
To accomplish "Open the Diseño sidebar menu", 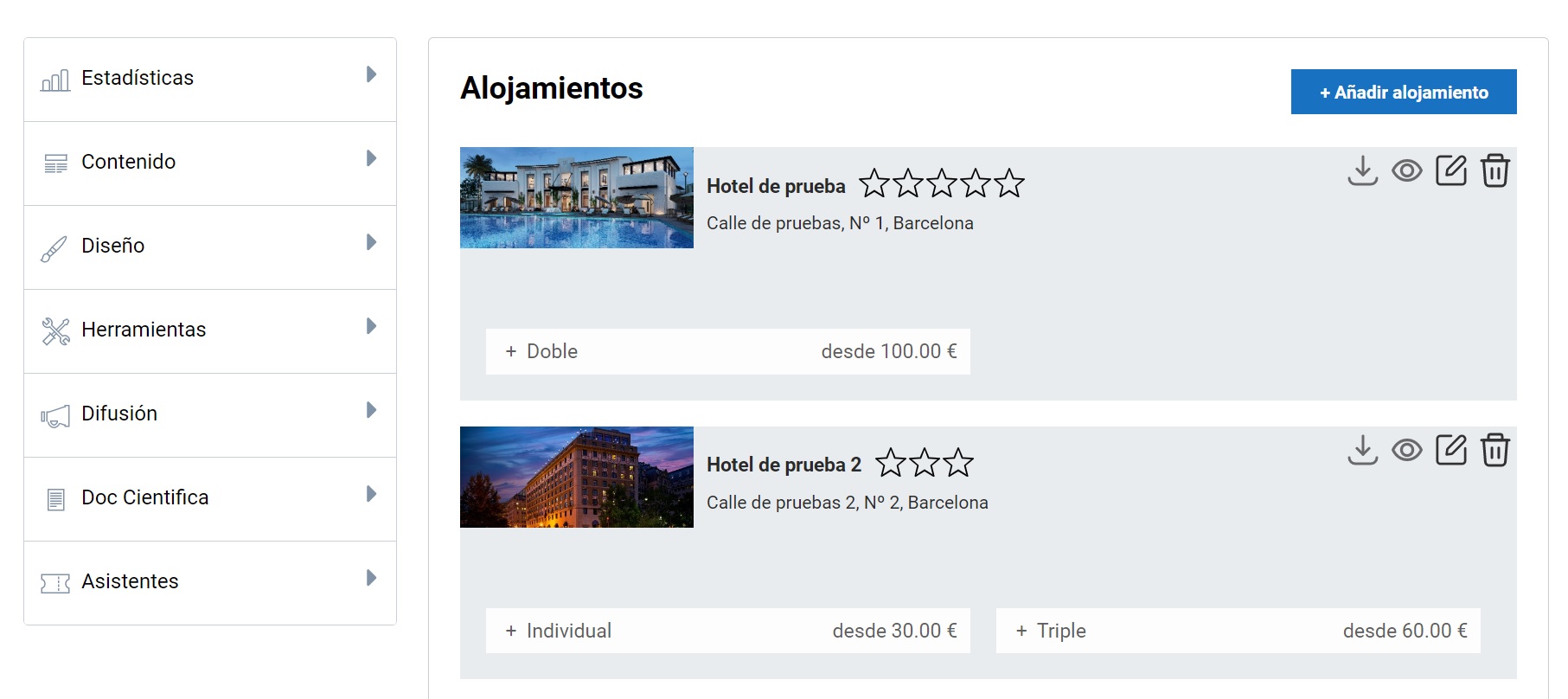I will (x=209, y=247).
